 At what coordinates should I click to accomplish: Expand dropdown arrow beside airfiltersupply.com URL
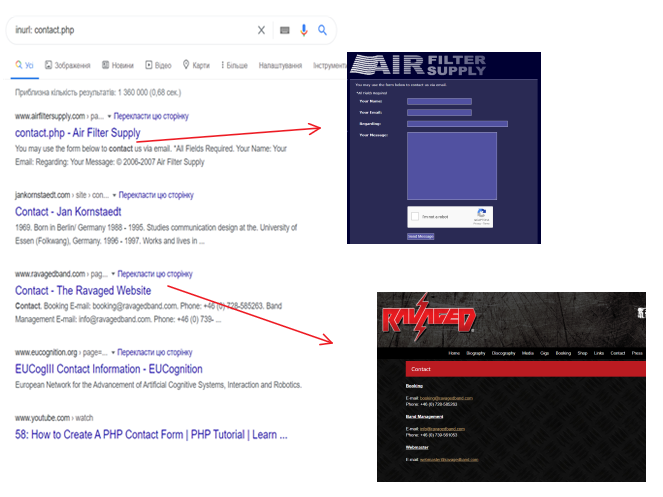tap(109, 116)
